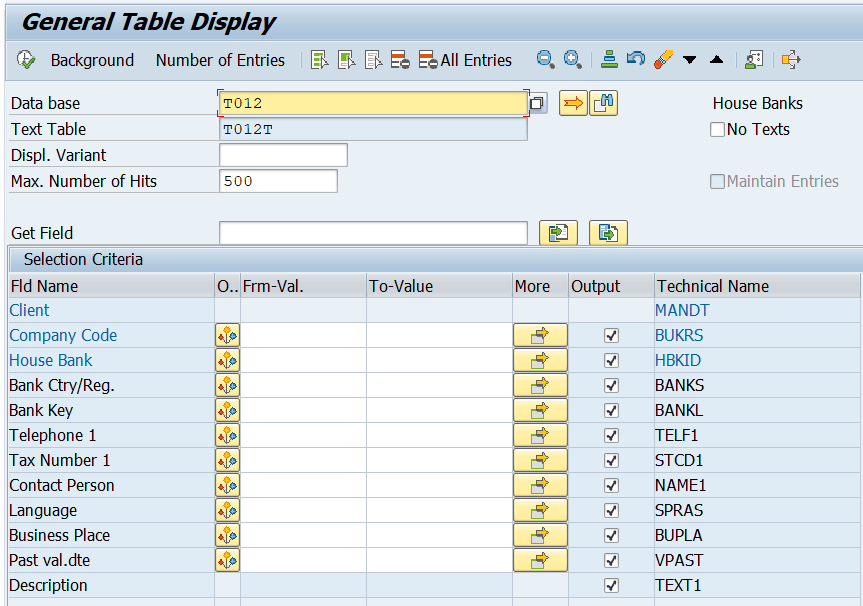Click second blue button right of Get Field

coord(608,233)
